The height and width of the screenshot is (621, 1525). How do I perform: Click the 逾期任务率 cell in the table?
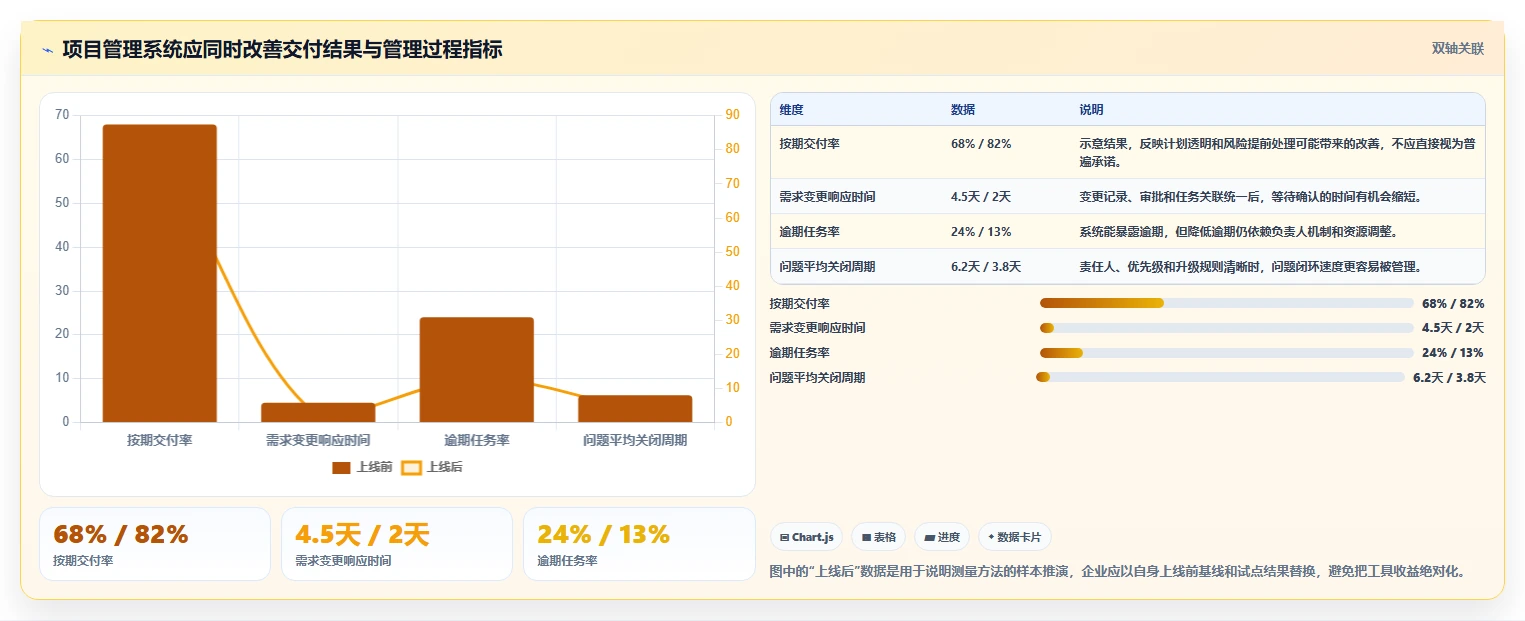[810, 231]
